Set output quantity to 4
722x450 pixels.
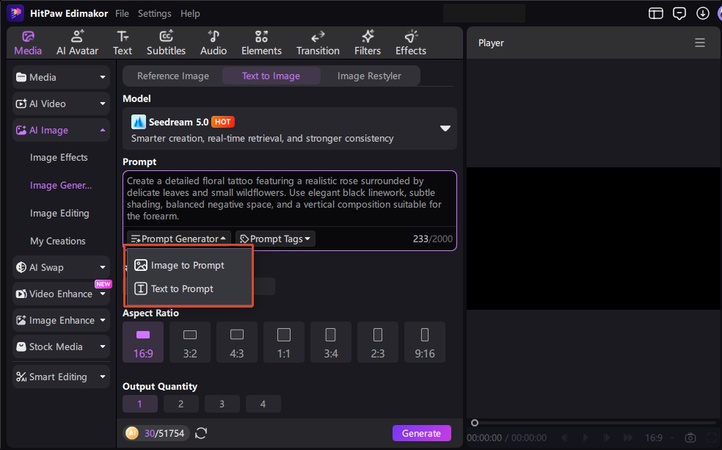tap(263, 404)
